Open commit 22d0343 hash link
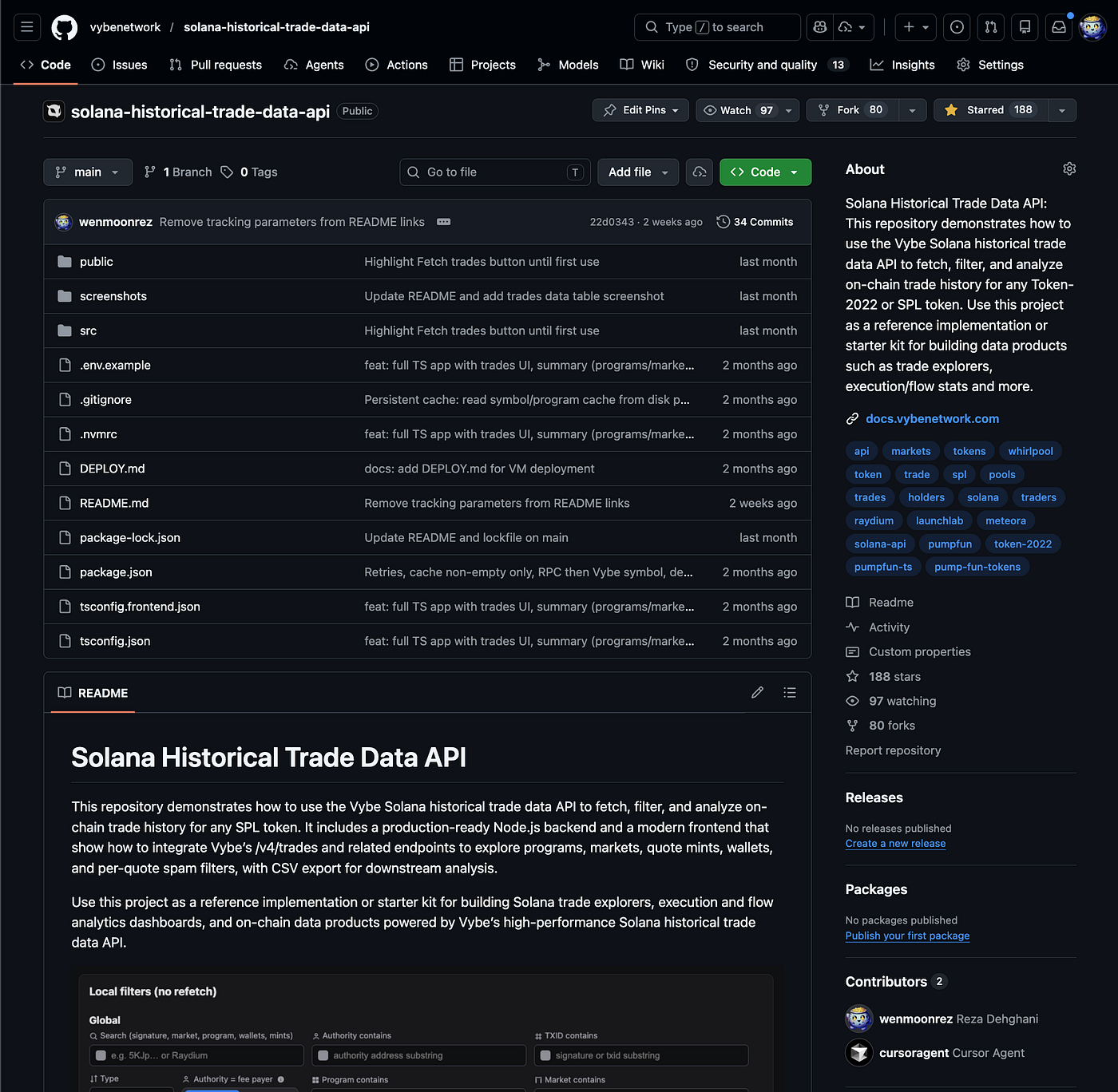The height and width of the screenshot is (1092, 1118). (x=612, y=222)
